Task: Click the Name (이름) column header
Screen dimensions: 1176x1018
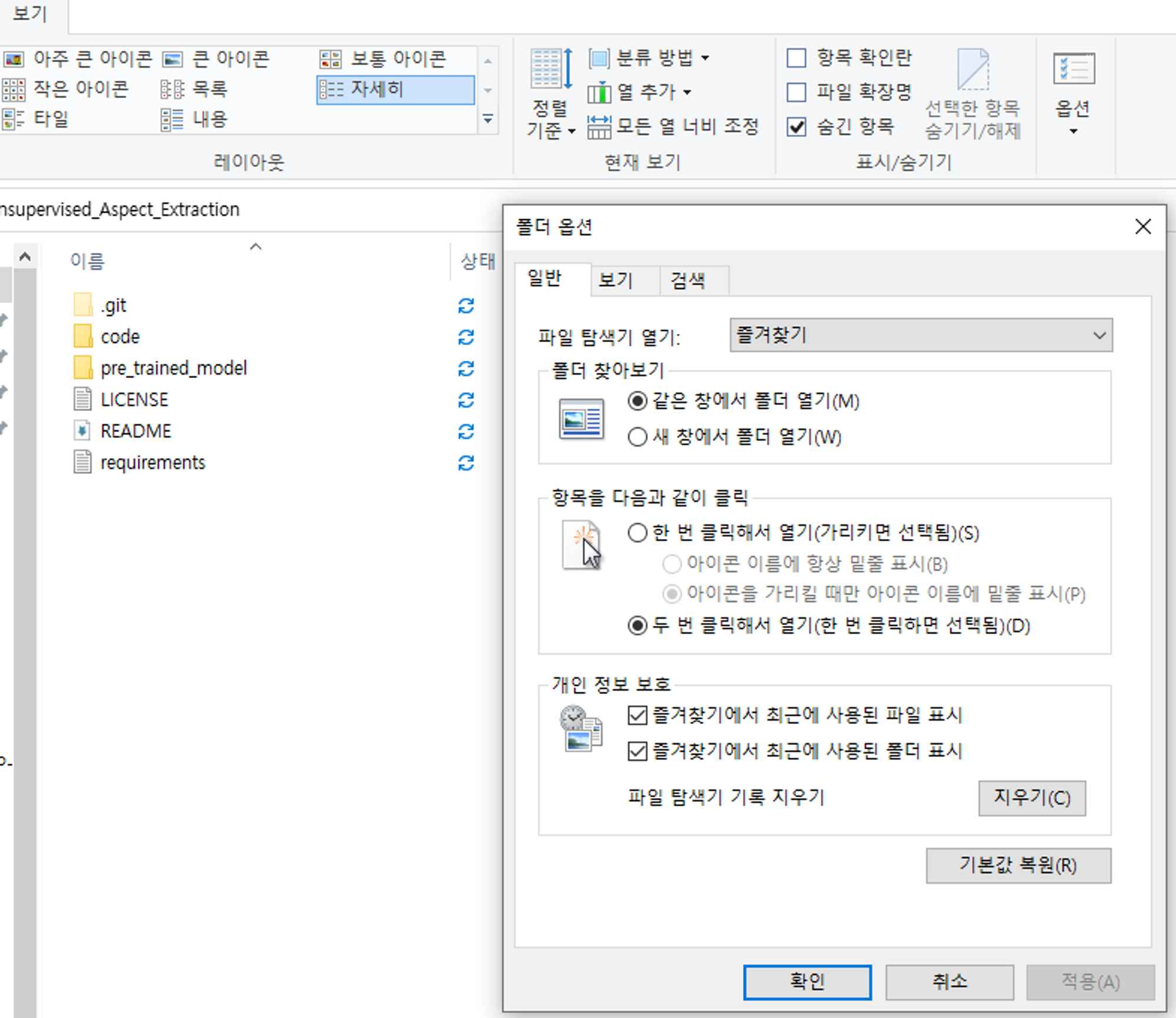Action: click(x=87, y=260)
